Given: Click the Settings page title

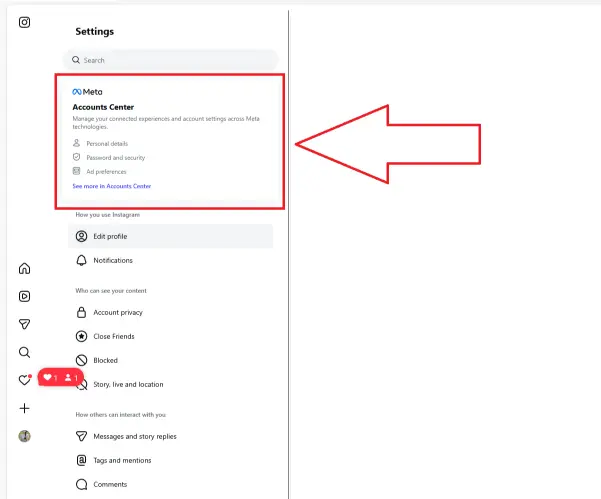Looking at the screenshot, I should (94, 31).
